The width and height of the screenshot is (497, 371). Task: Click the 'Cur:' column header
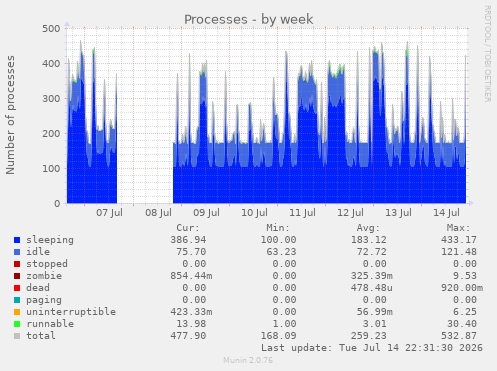point(188,228)
